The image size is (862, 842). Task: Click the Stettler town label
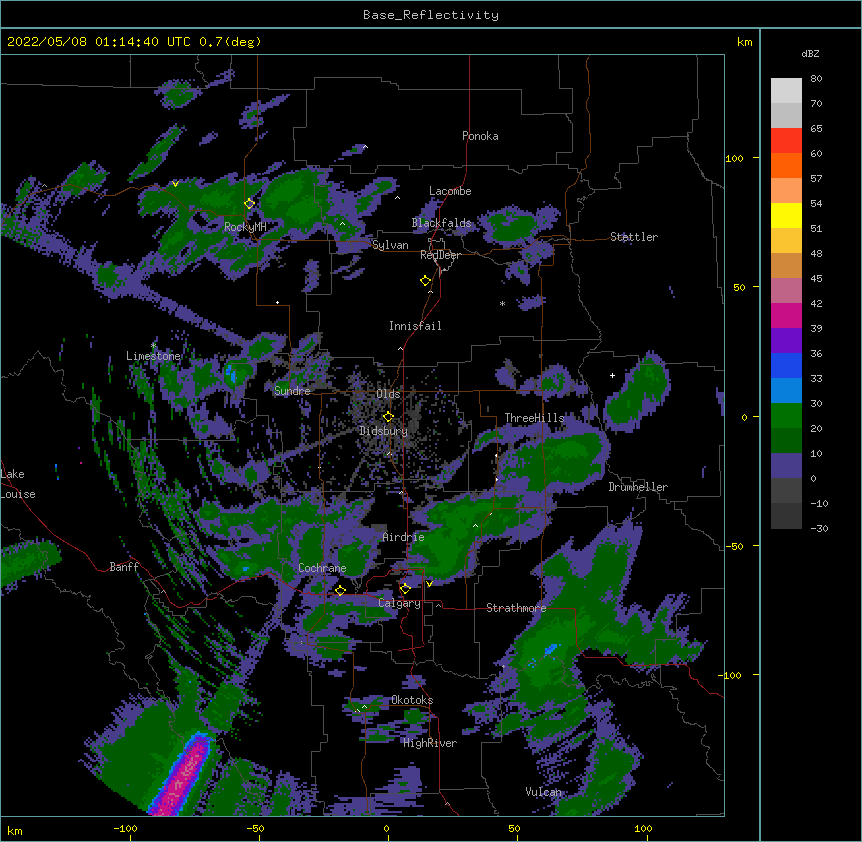[634, 237]
